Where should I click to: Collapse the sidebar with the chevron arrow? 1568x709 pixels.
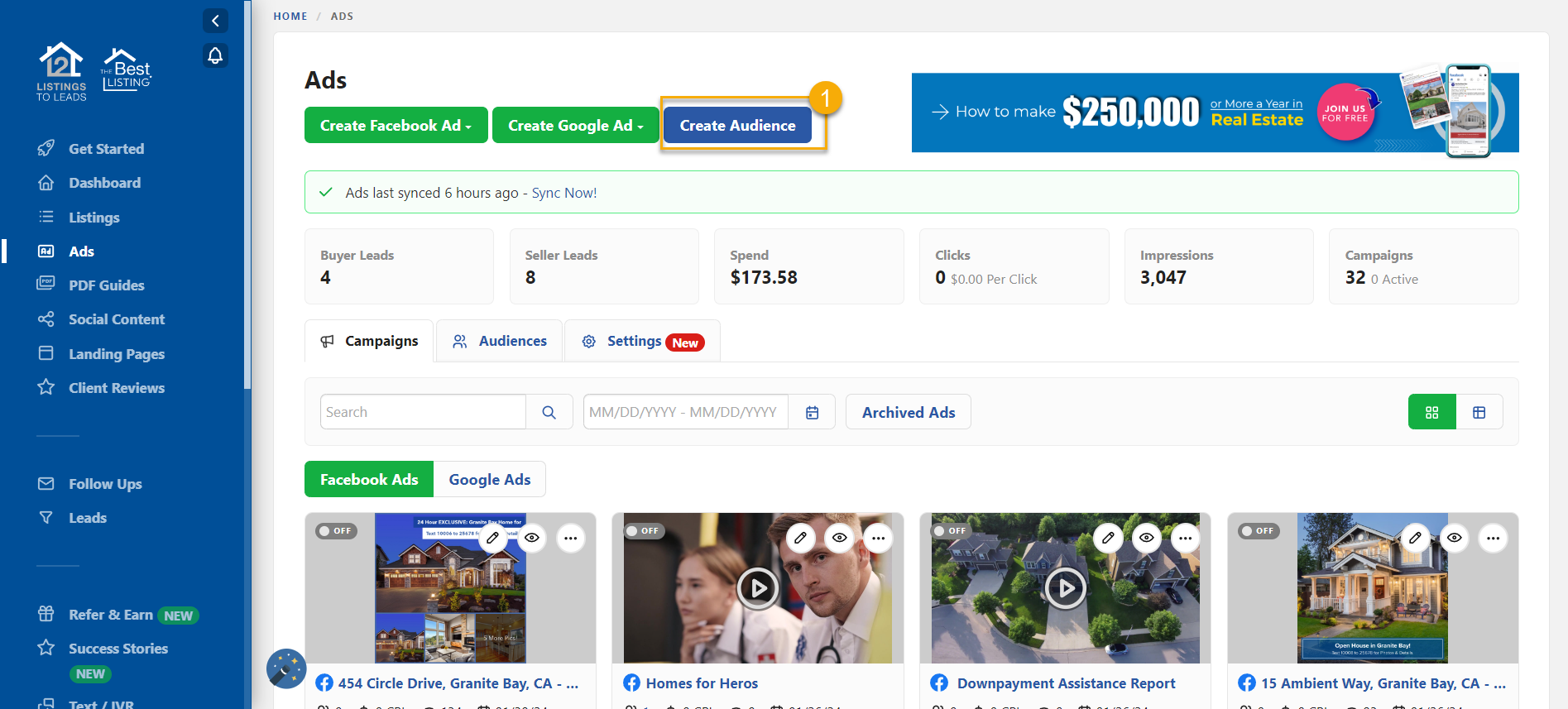click(215, 21)
